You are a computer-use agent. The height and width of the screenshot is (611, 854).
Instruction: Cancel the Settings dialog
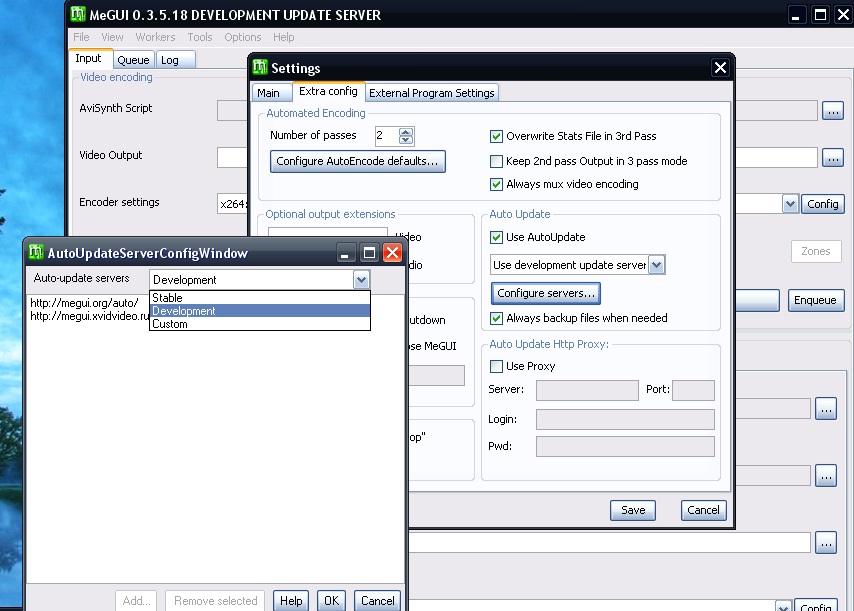pyautogui.click(x=703, y=510)
